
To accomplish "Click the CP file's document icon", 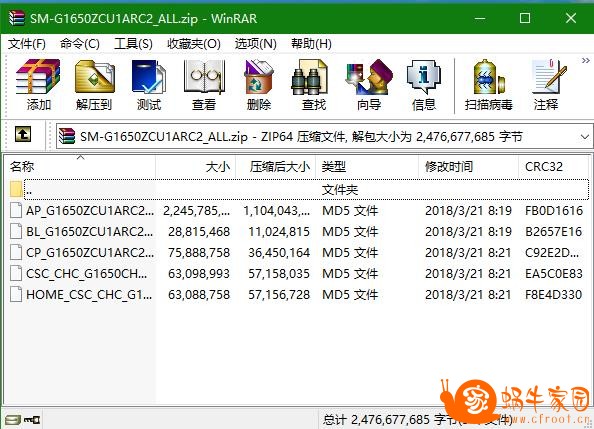I will [x=16, y=252].
